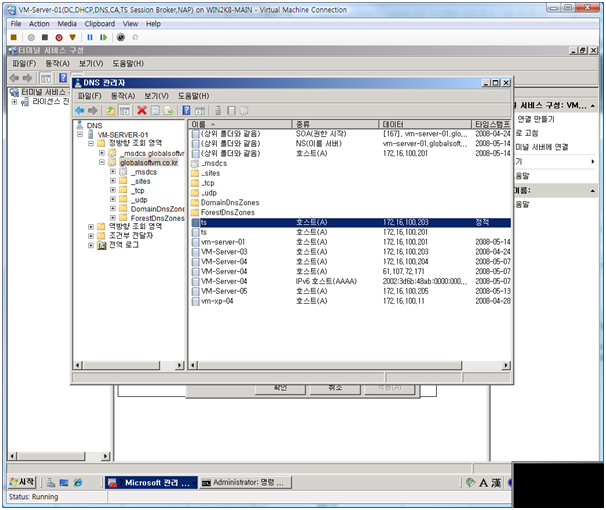The width and height of the screenshot is (606, 510).
Task: Click the rightmost faded DNS toolbar icon
Action: 244,111
